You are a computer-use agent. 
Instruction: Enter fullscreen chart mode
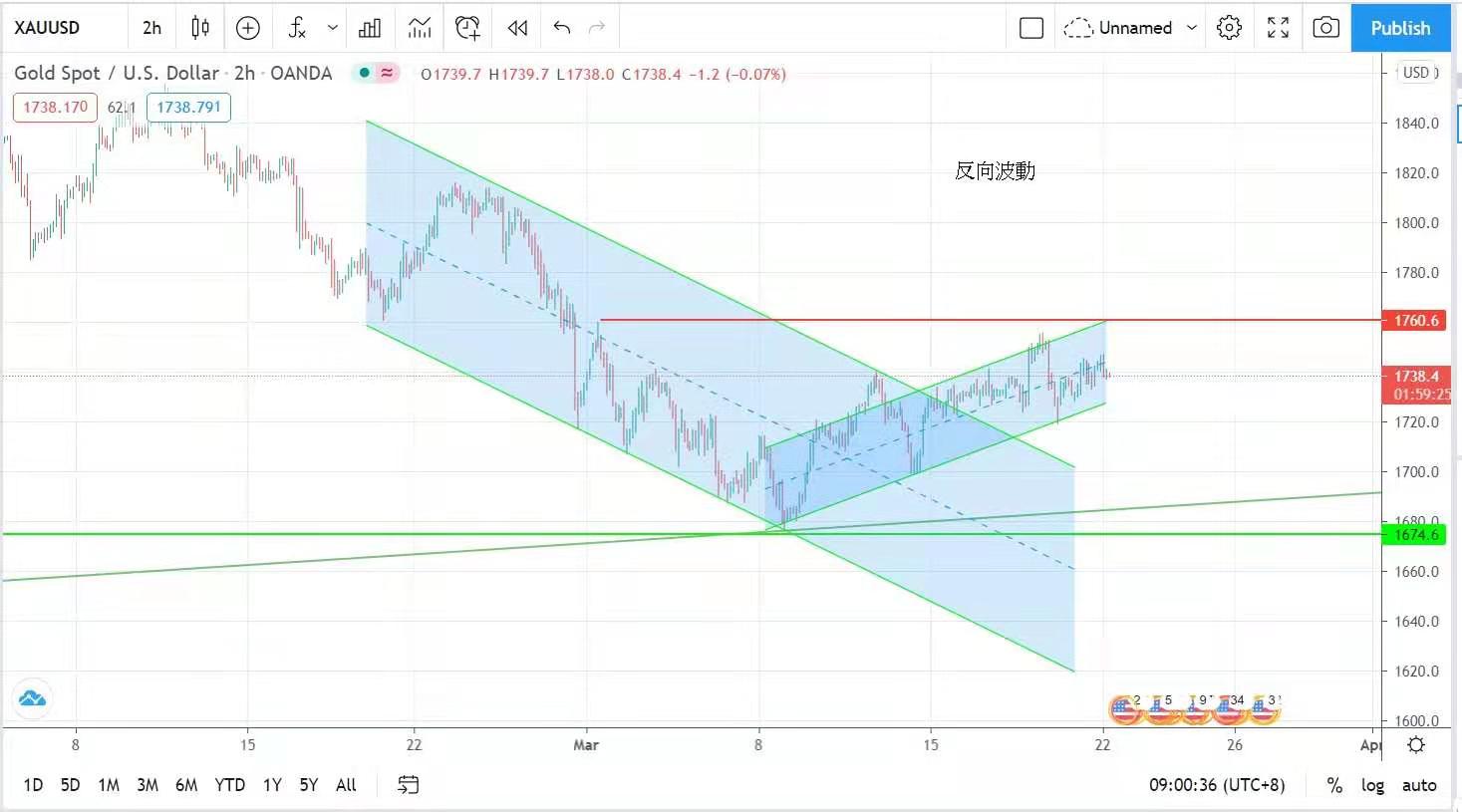pyautogui.click(x=1278, y=28)
